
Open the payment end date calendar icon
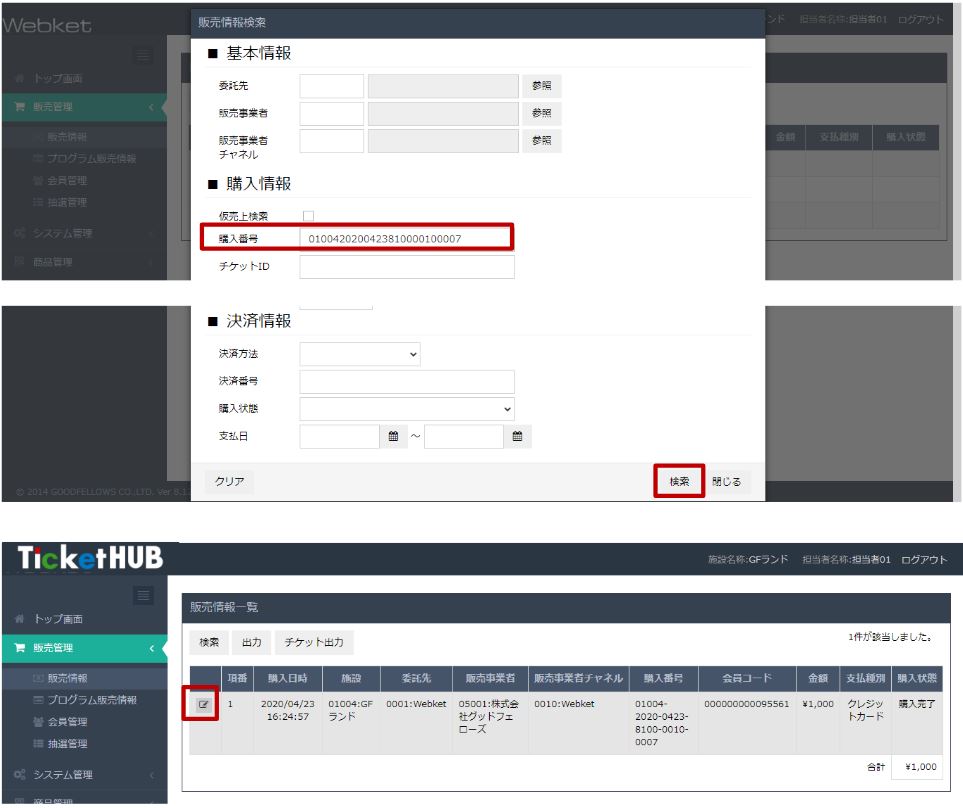tap(517, 436)
